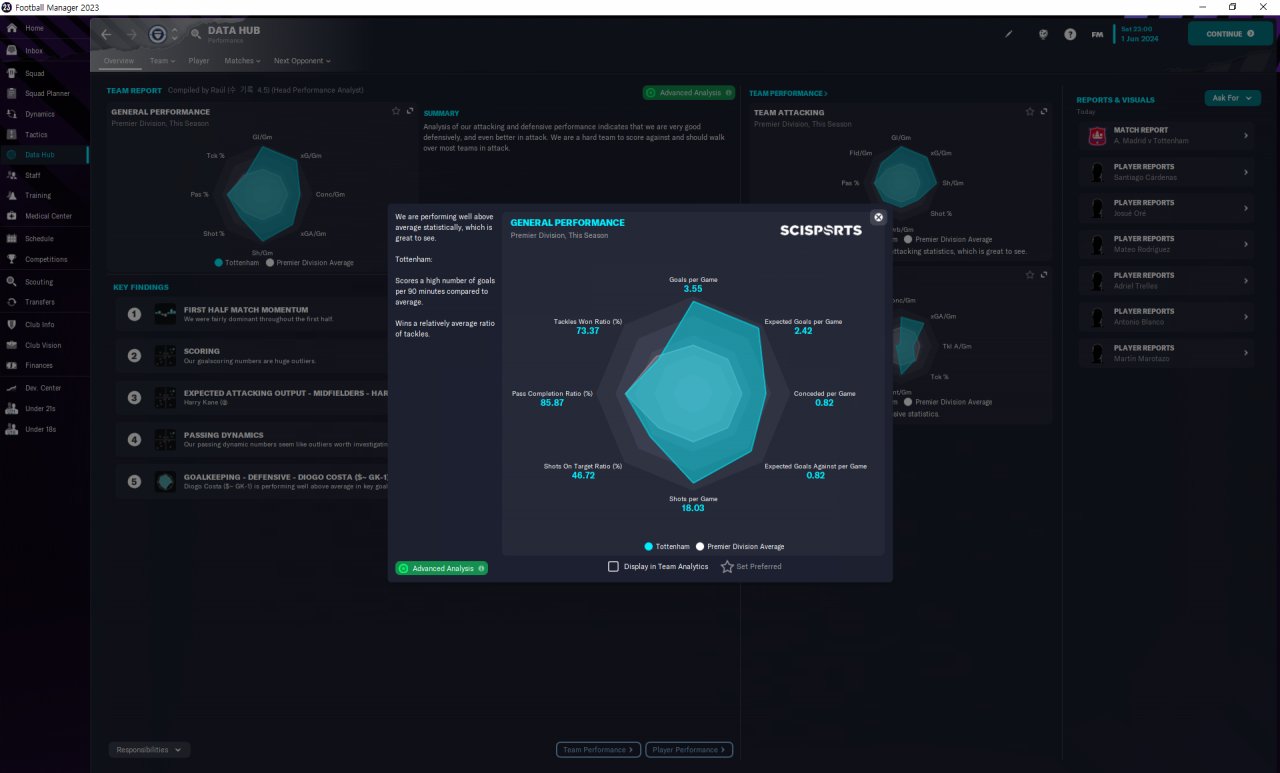Screen dimensions: 1280x773
Task: Open the Dev. Center
Action: click(44, 388)
